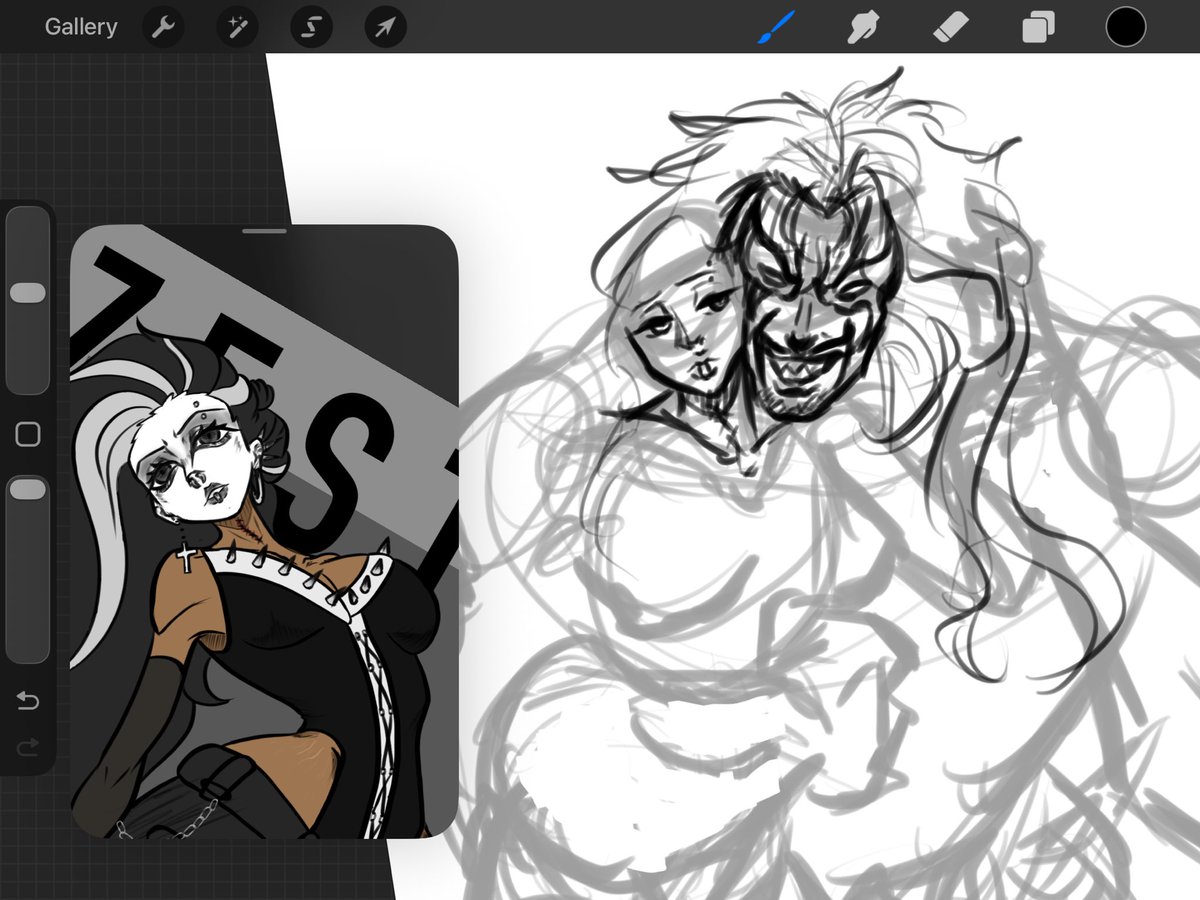Open the black color picker swatch
The image size is (1200, 900).
click(1126, 27)
